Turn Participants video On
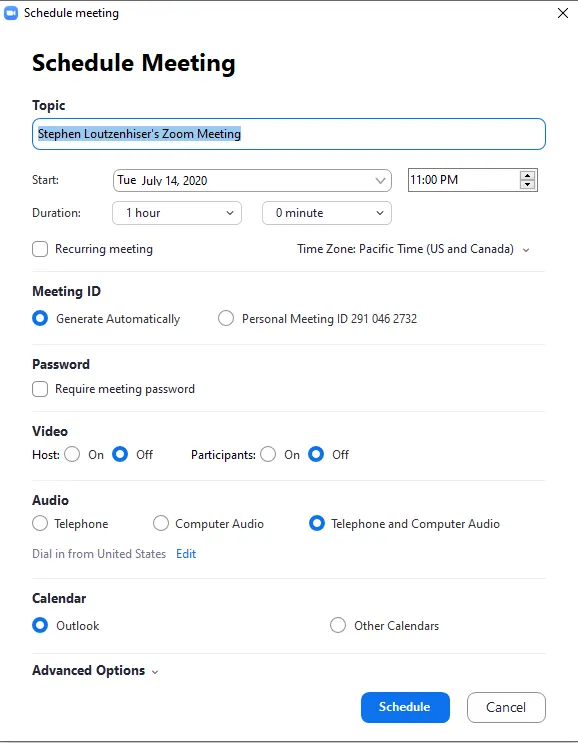Viewport: 578px width, 743px height. click(268, 454)
